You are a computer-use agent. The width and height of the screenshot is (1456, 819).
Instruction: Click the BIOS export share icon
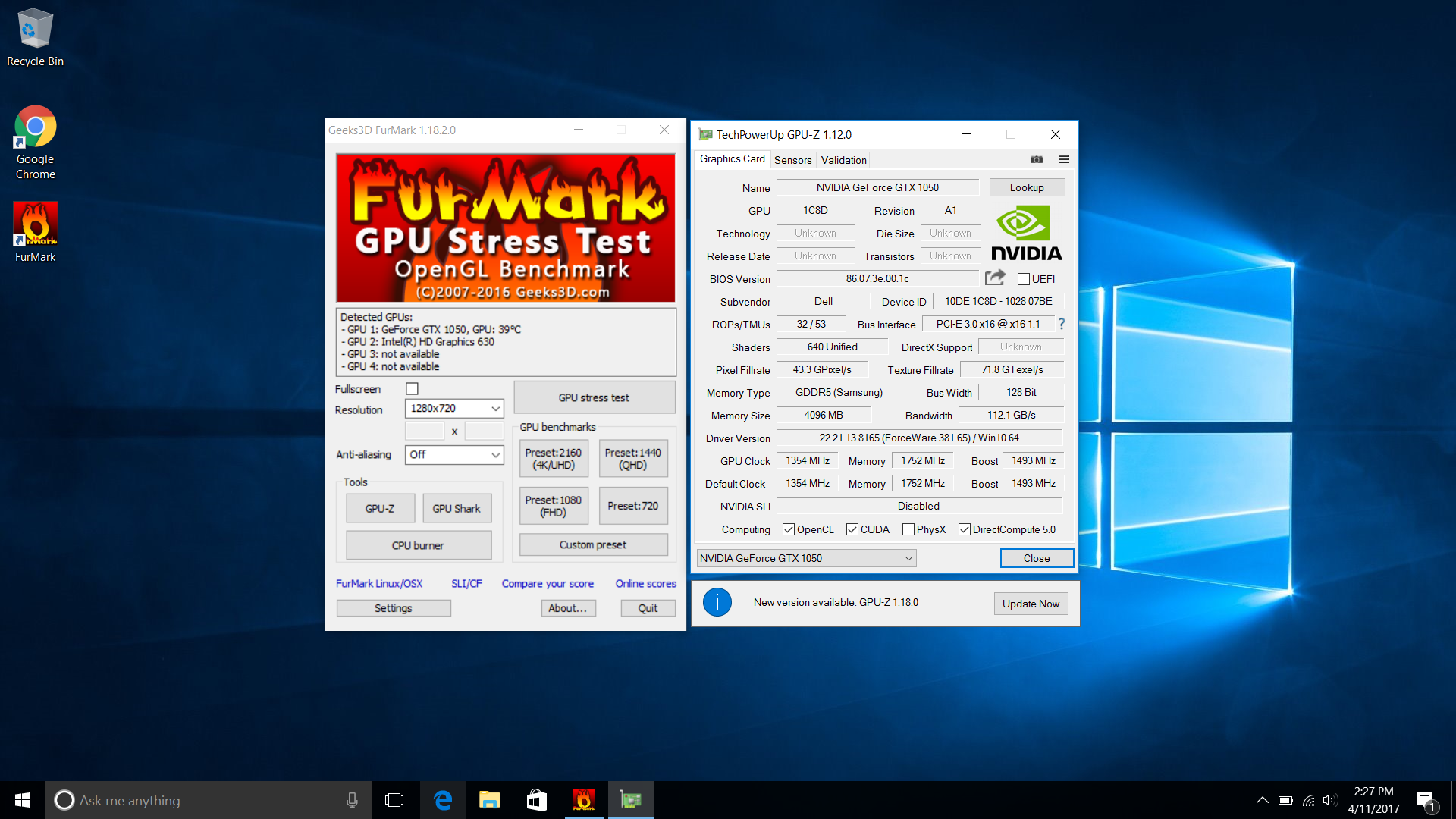tap(995, 278)
